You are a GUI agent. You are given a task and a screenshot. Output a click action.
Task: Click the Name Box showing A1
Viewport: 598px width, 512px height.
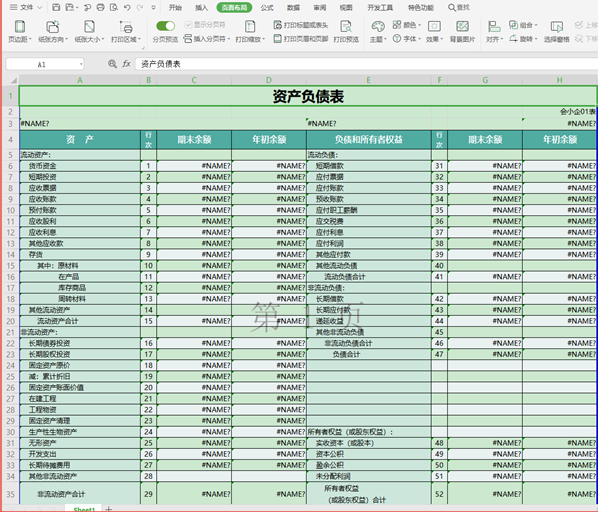(42, 64)
